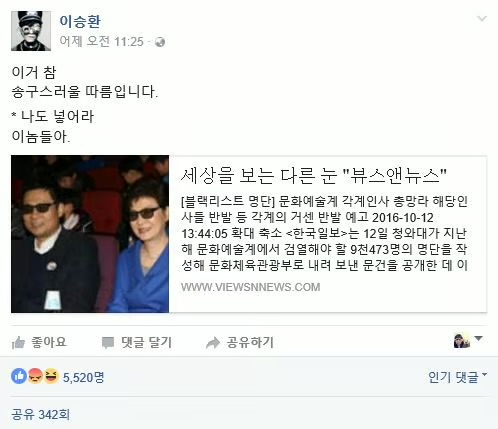This screenshot has width=498, height=429.
Task: Click the public globe privacy icon
Action: coord(160,42)
